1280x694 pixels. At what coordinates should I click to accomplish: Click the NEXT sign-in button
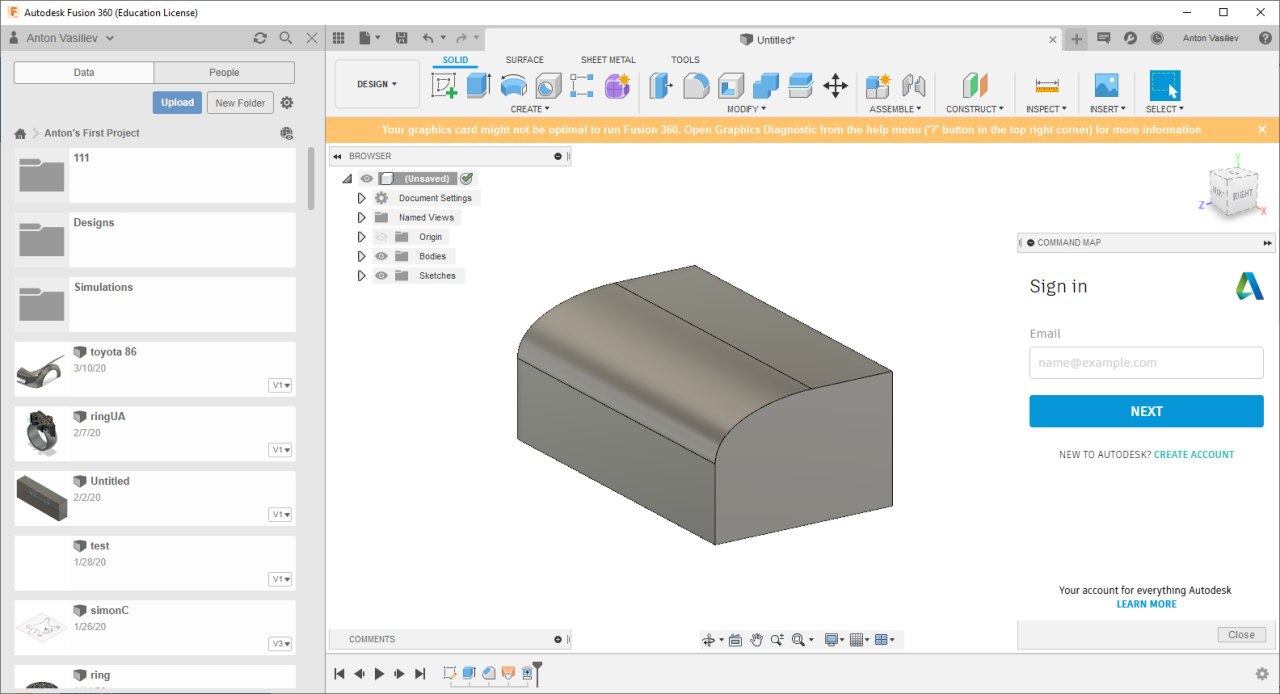1146,411
